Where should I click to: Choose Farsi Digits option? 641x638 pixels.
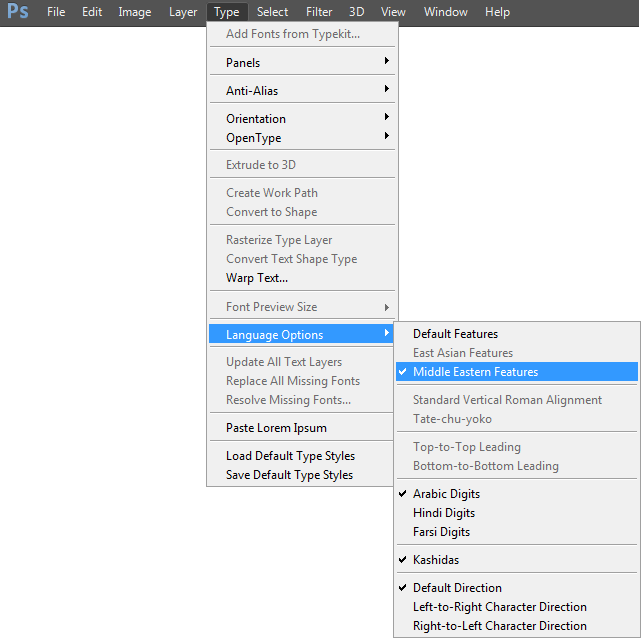pos(441,532)
